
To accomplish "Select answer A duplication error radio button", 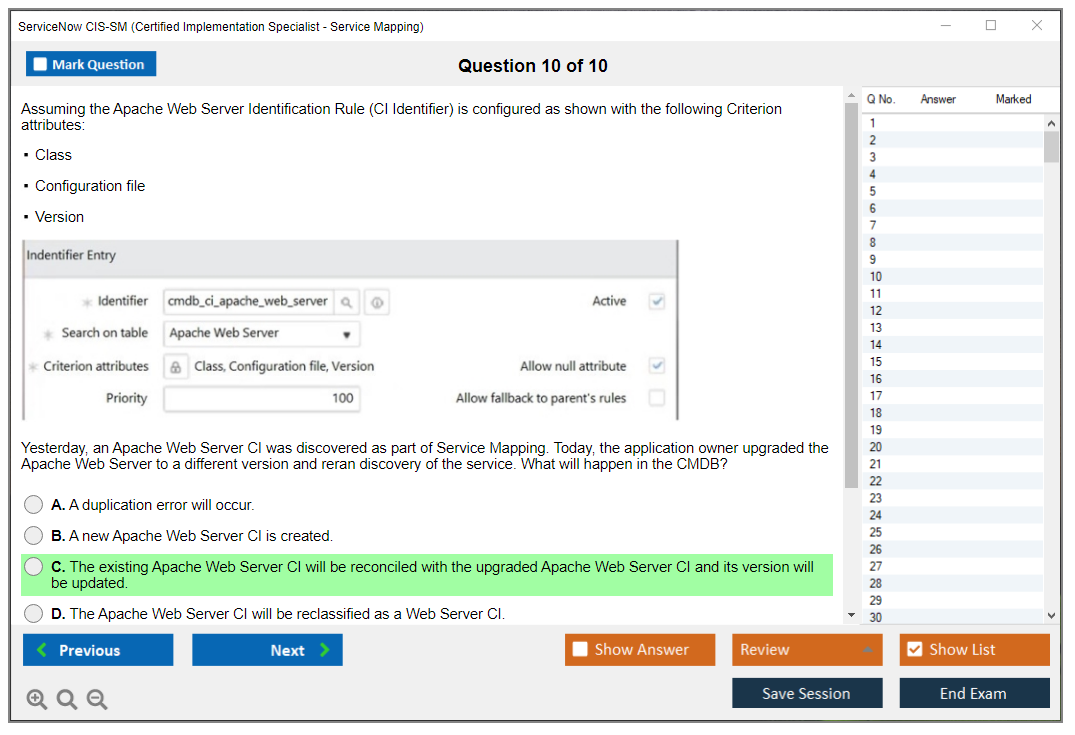I will [x=34, y=505].
